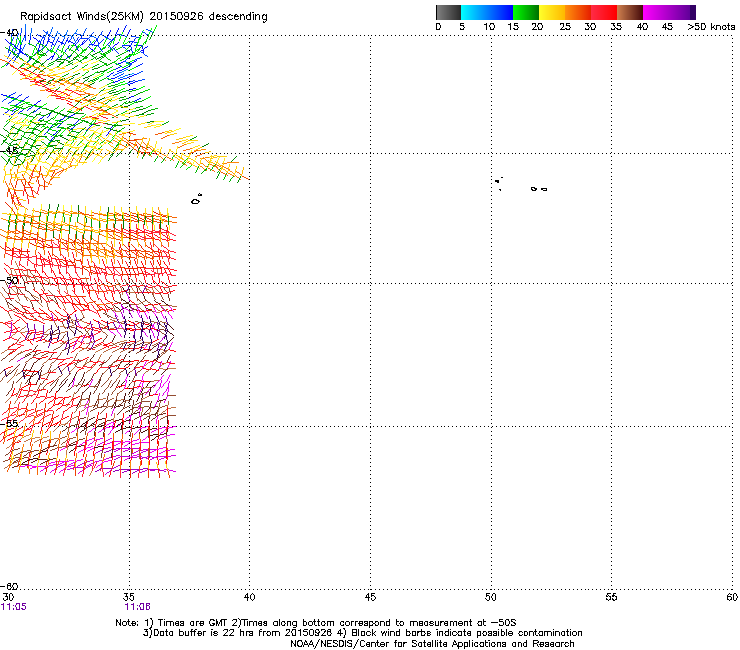Click the orange 25-30 knots legend swatch
Viewport: 740px width, 650px height.
578,12
